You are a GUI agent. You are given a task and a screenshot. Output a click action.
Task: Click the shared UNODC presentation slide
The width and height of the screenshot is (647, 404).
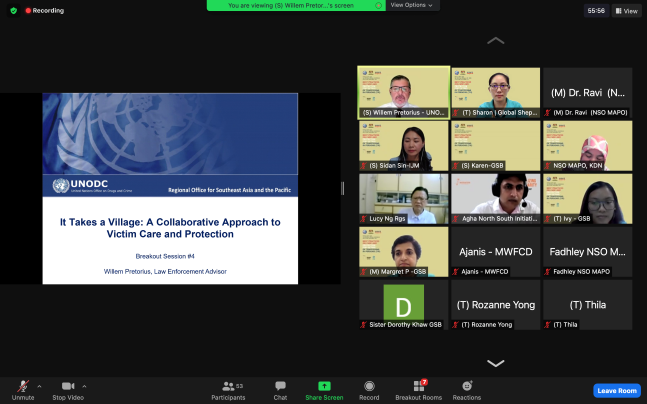point(169,188)
